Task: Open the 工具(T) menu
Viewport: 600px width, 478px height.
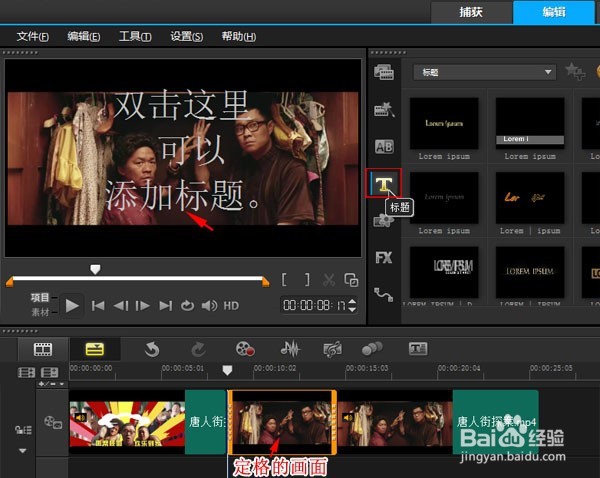Action: pyautogui.click(x=135, y=37)
